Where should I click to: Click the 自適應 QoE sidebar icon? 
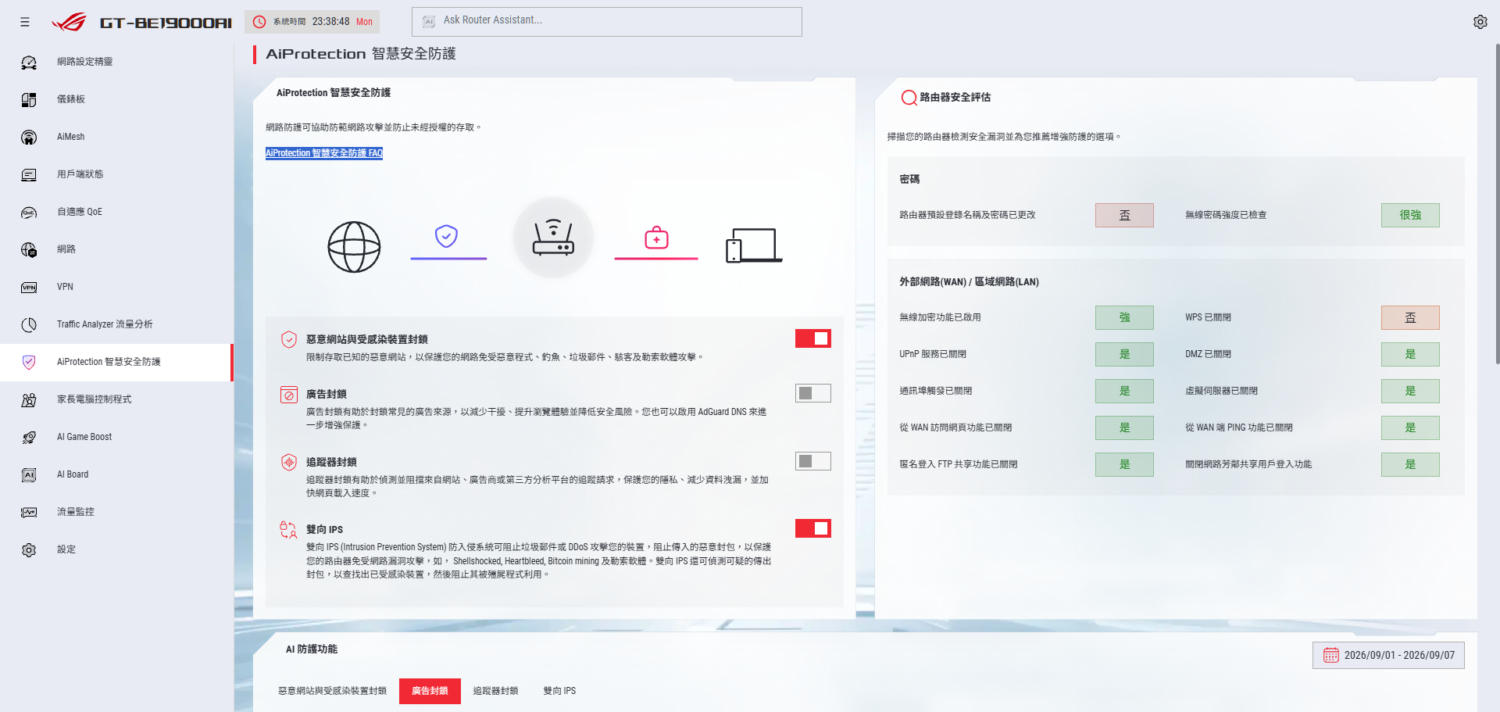click(x=29, y=212)
